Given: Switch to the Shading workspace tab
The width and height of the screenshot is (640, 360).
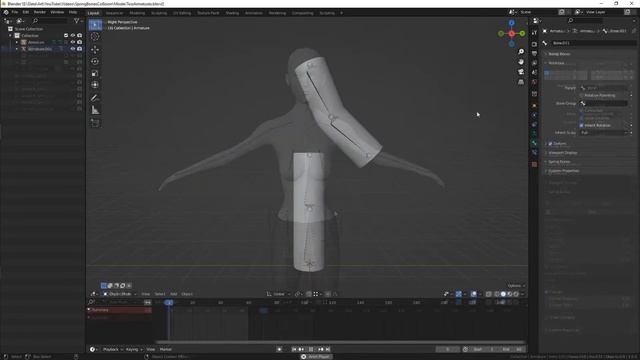Looking at the screenshot, I should click(232, 13).
